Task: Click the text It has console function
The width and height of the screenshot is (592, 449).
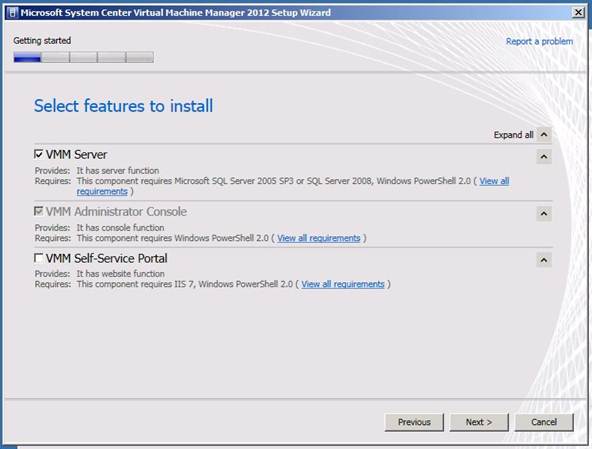Action: pos(120,228)
